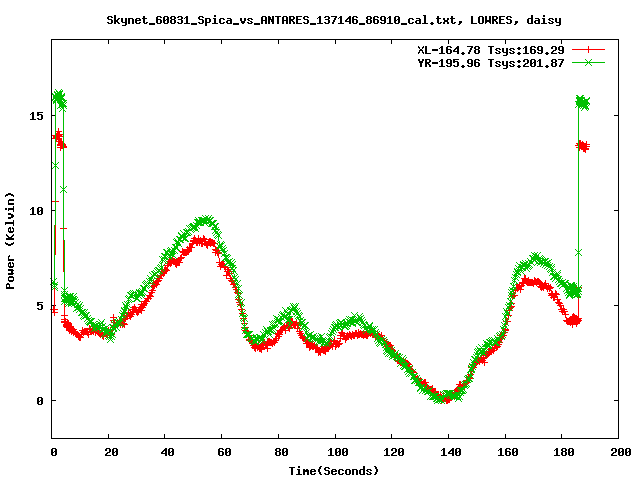This screenshot has height=480, width=640.
Task: Click x-axis tick label 160
Action: point(507,452)
